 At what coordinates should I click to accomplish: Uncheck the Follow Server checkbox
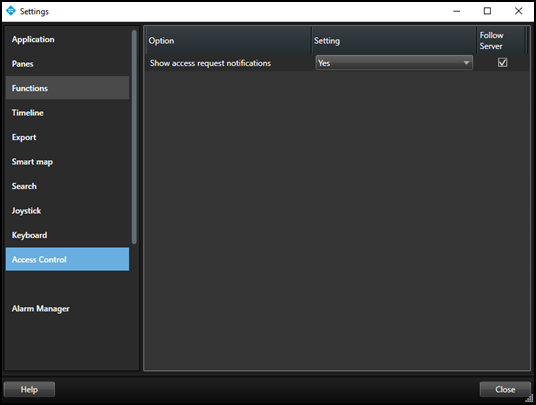click(502, 63)
